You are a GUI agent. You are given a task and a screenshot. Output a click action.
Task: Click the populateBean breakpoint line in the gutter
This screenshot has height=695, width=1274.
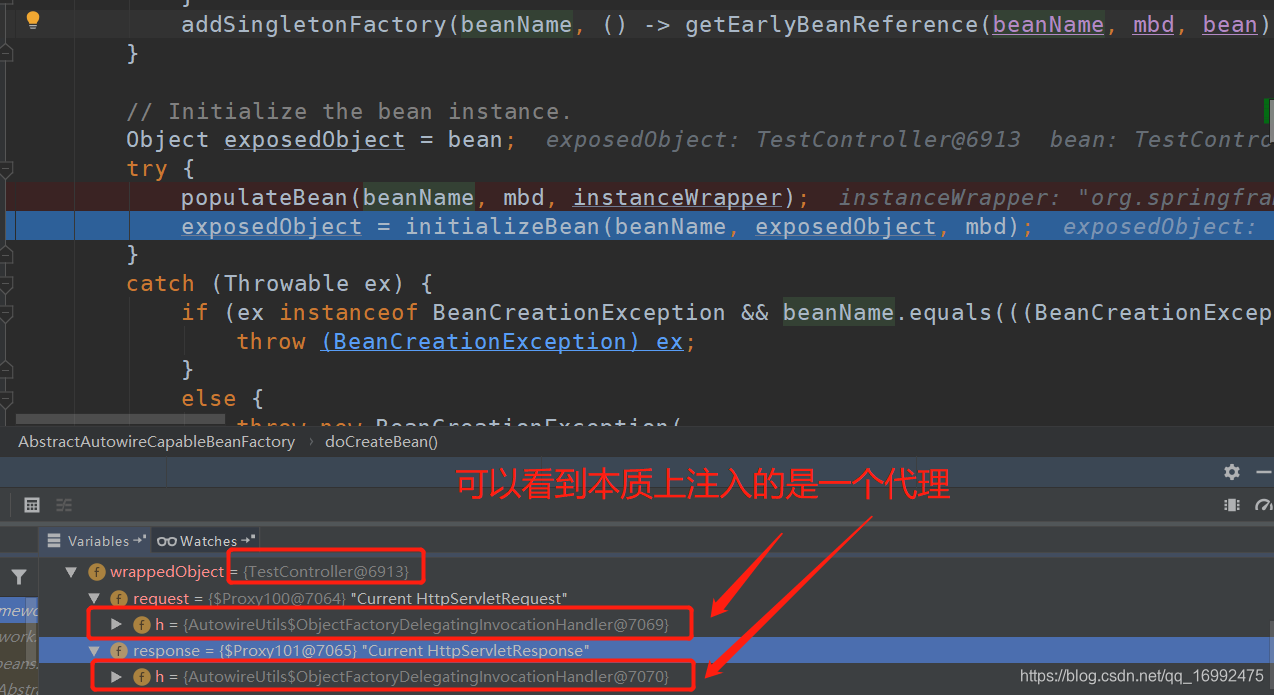(x=8, y=197)
